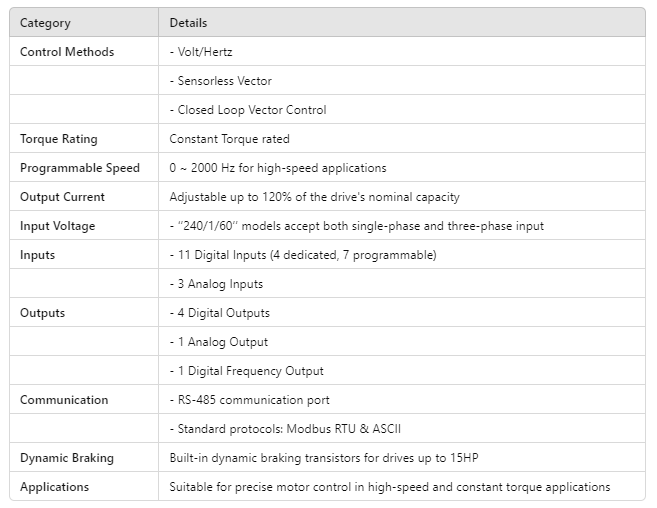Click the Volt/Hertz entry
The image size is (657, 508).
pyautogui.click(x=206, y=52)
